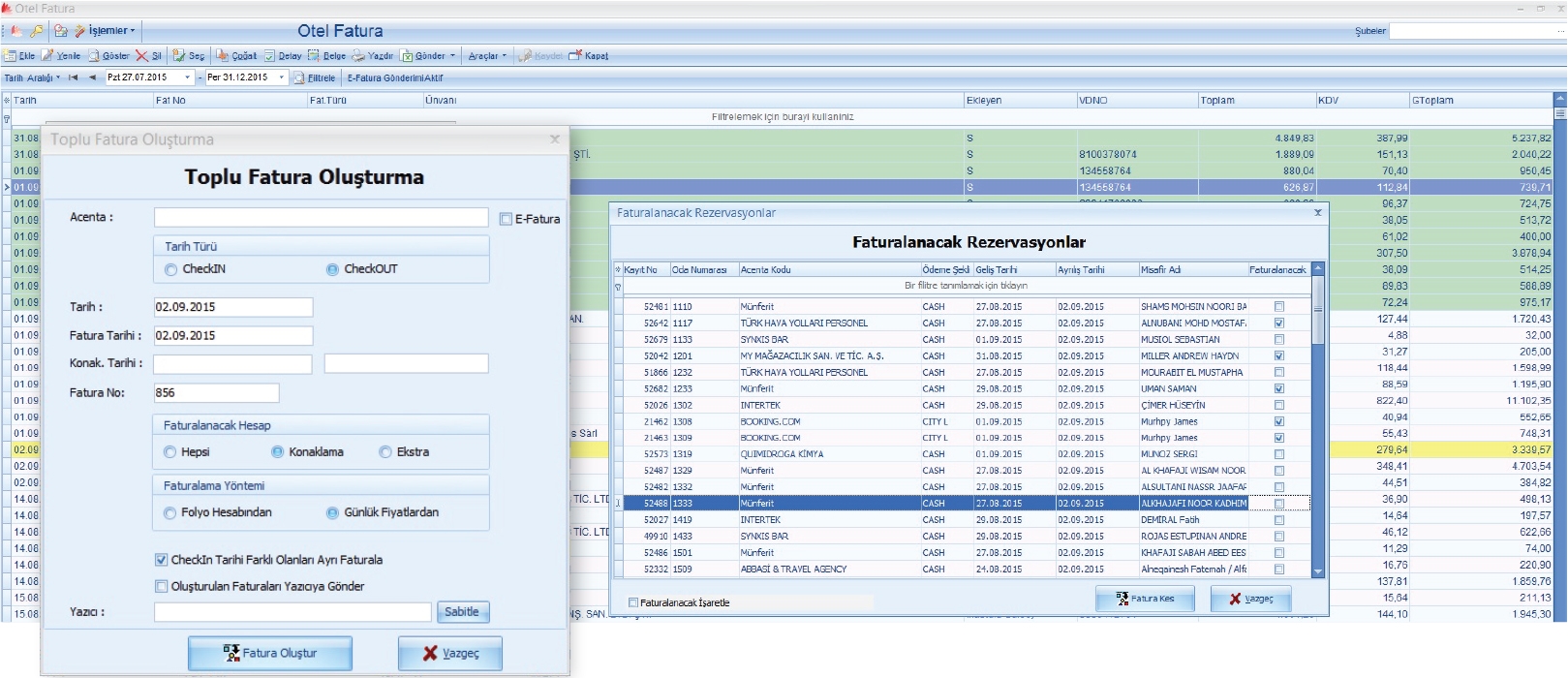Image resolution: width=1568 pixels, height=678 pixels.
Task: Open the Araçlar dropdown menu
Action: (488, 56)
